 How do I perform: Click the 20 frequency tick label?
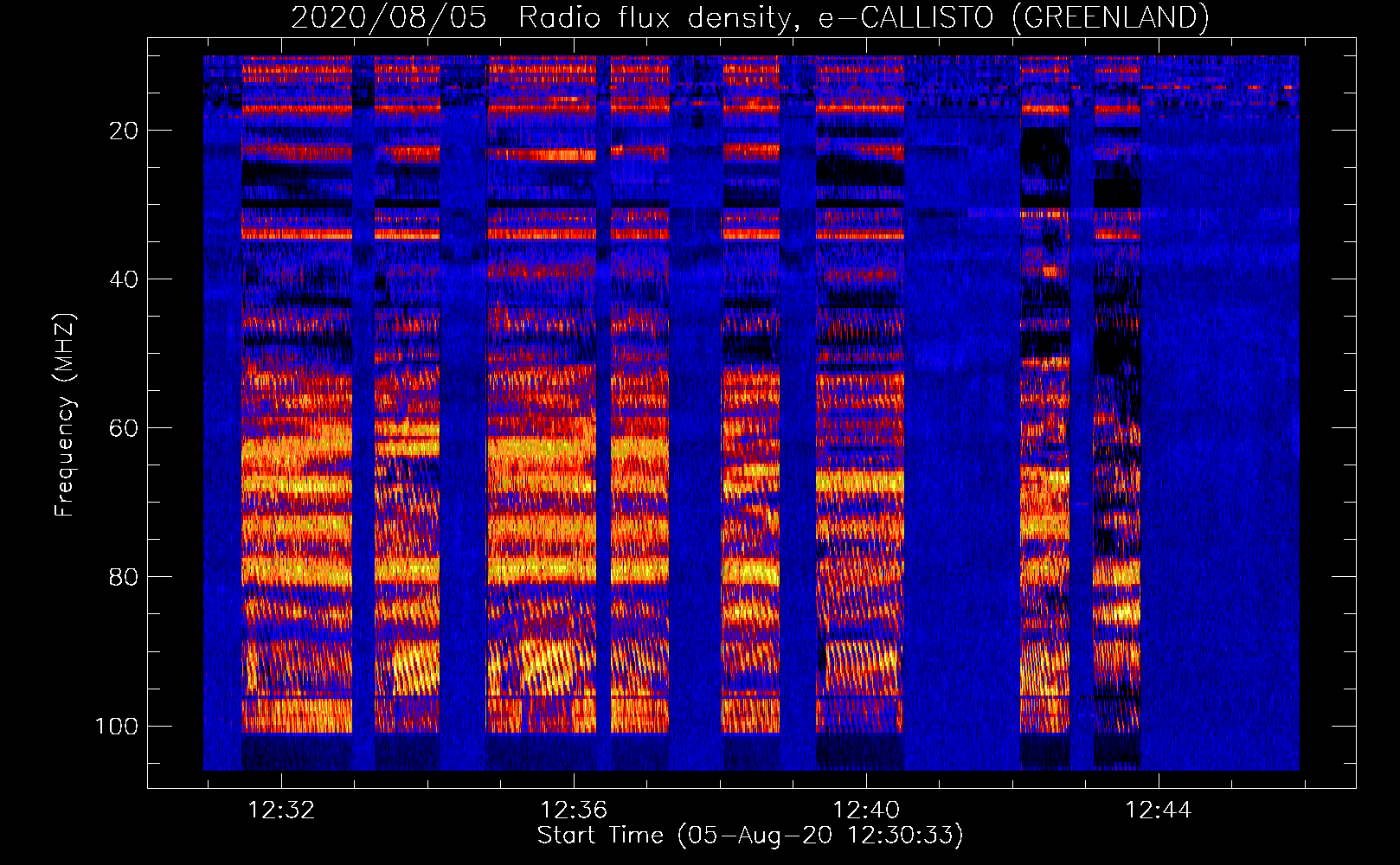(125, 131)
